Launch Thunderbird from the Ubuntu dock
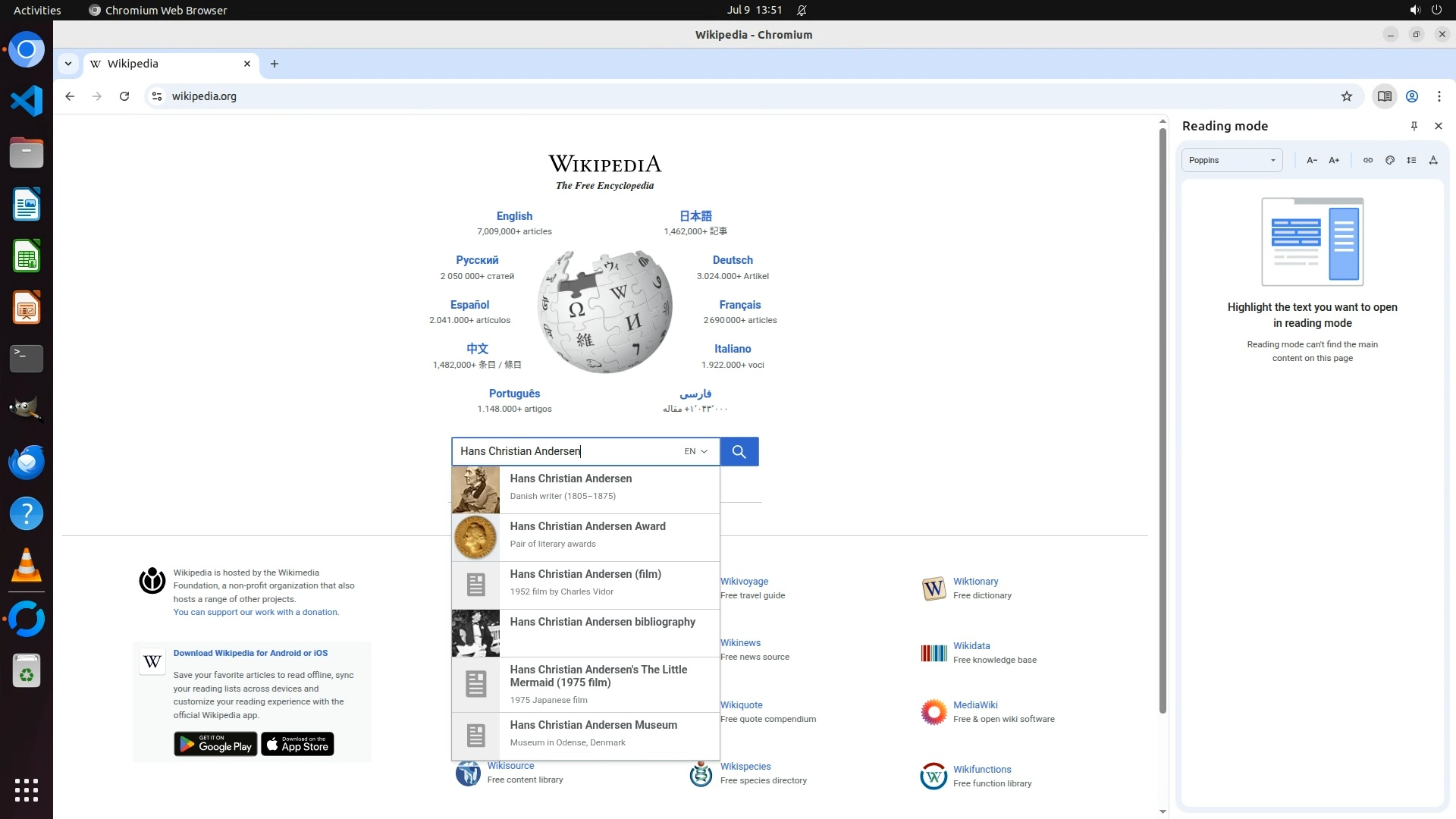1456x819 pixels. coord(27,462)
